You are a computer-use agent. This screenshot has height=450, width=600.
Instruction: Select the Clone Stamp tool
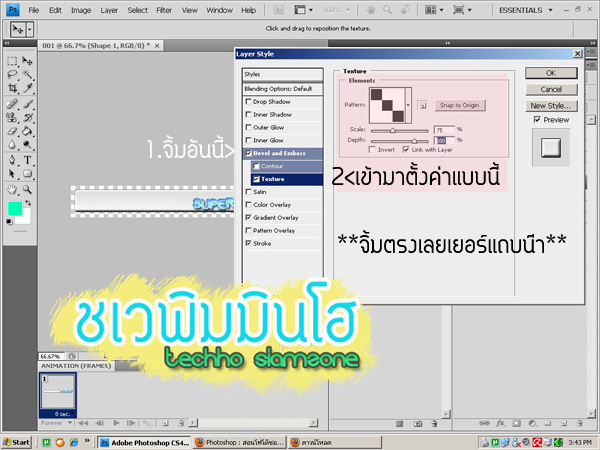tap(12, 117)
